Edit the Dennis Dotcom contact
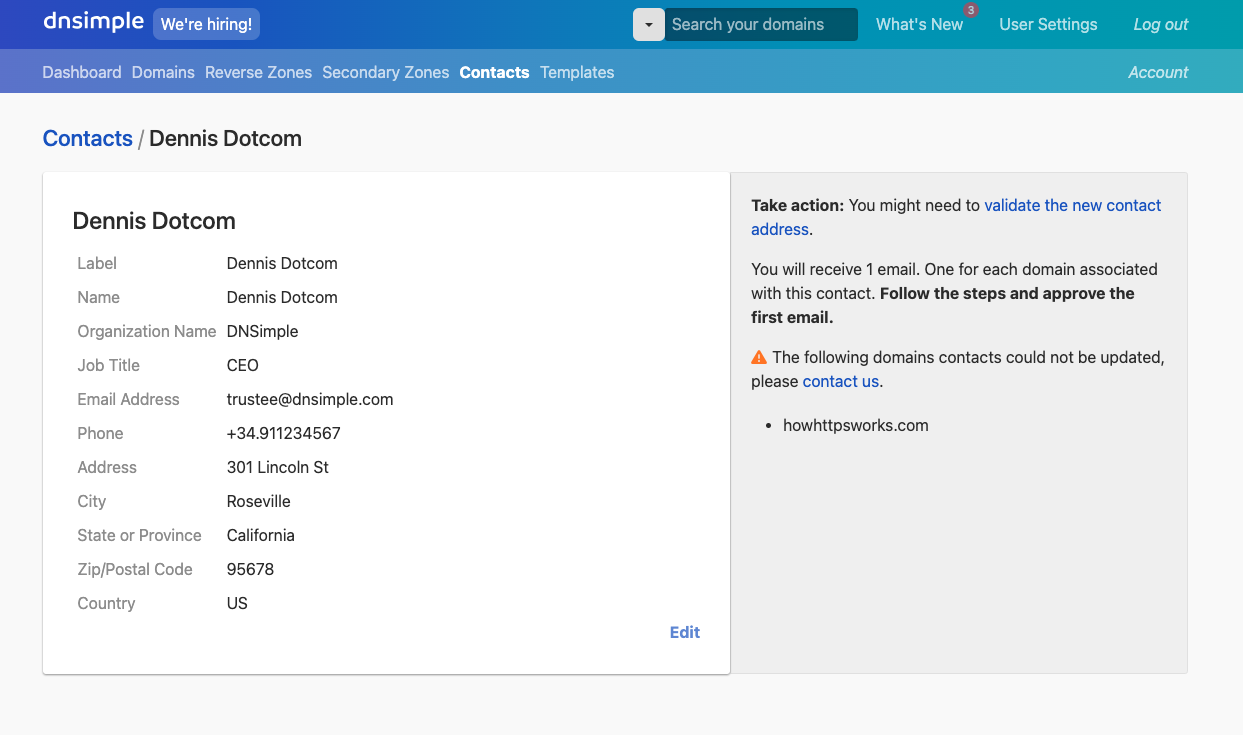Image resolution: width=1243 pixels, height=735 pixels. coord(685,632)
